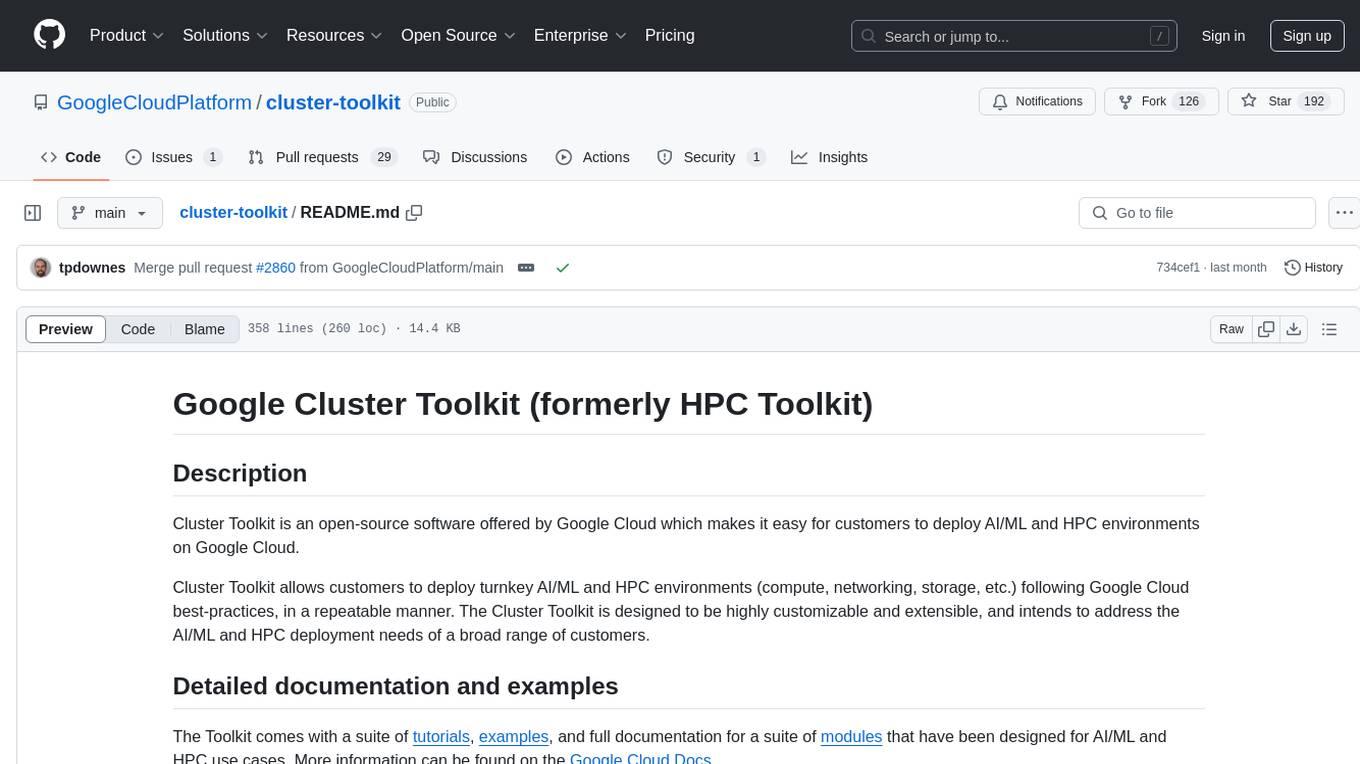Switch to the Pull requests tab
The width and height of the screenshot is (1360, 764).
323,157
